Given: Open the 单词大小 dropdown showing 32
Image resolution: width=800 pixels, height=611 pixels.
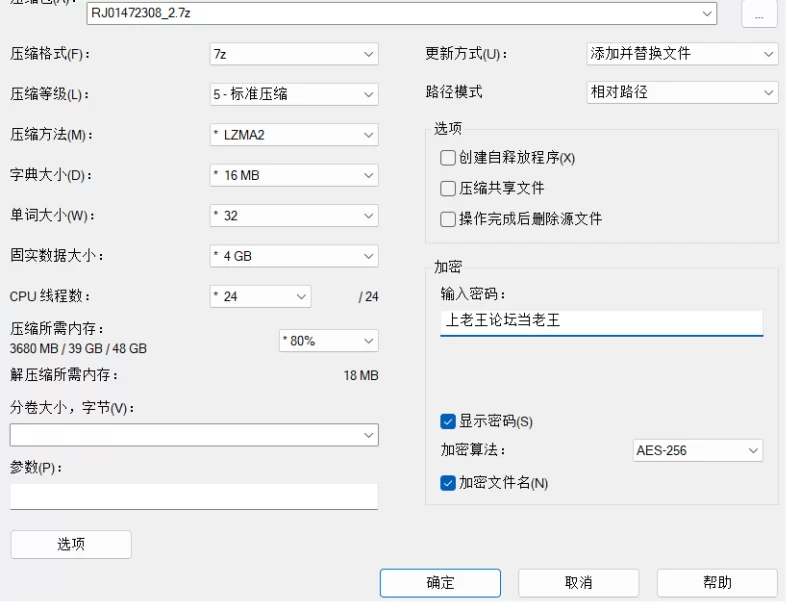Looking at the screenshot, I should pos(294,215).
